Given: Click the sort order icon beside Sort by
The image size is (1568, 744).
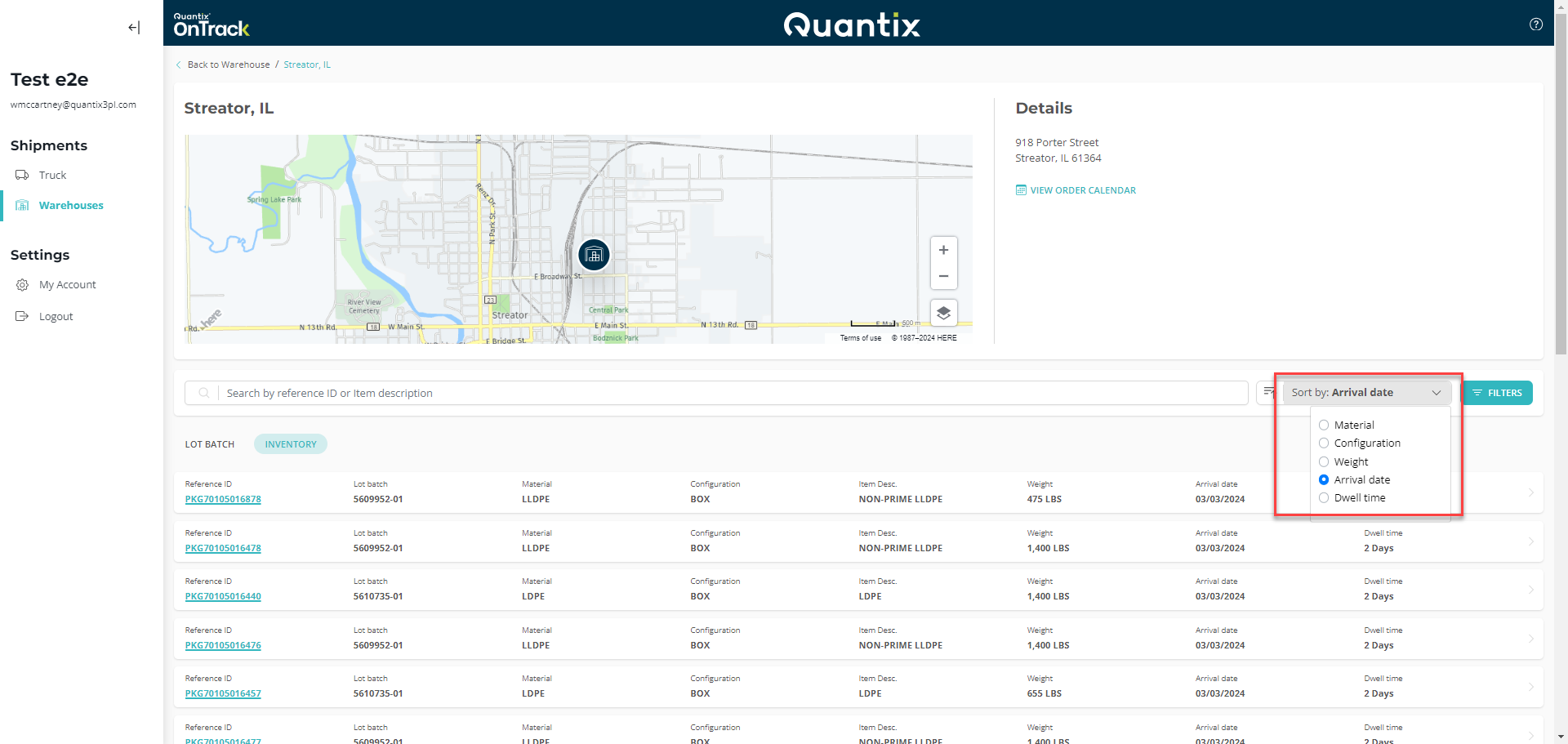Looking at the screenshot, I should [1268, 393].
